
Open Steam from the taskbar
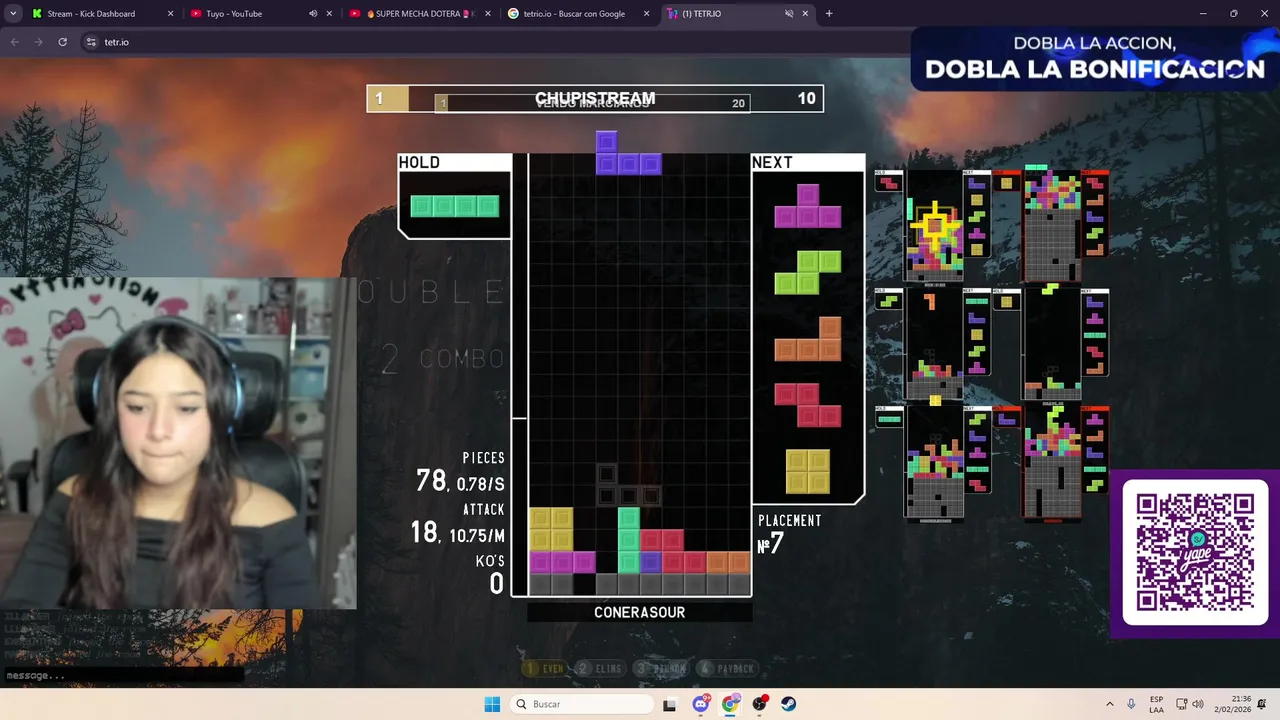[789, 704]
